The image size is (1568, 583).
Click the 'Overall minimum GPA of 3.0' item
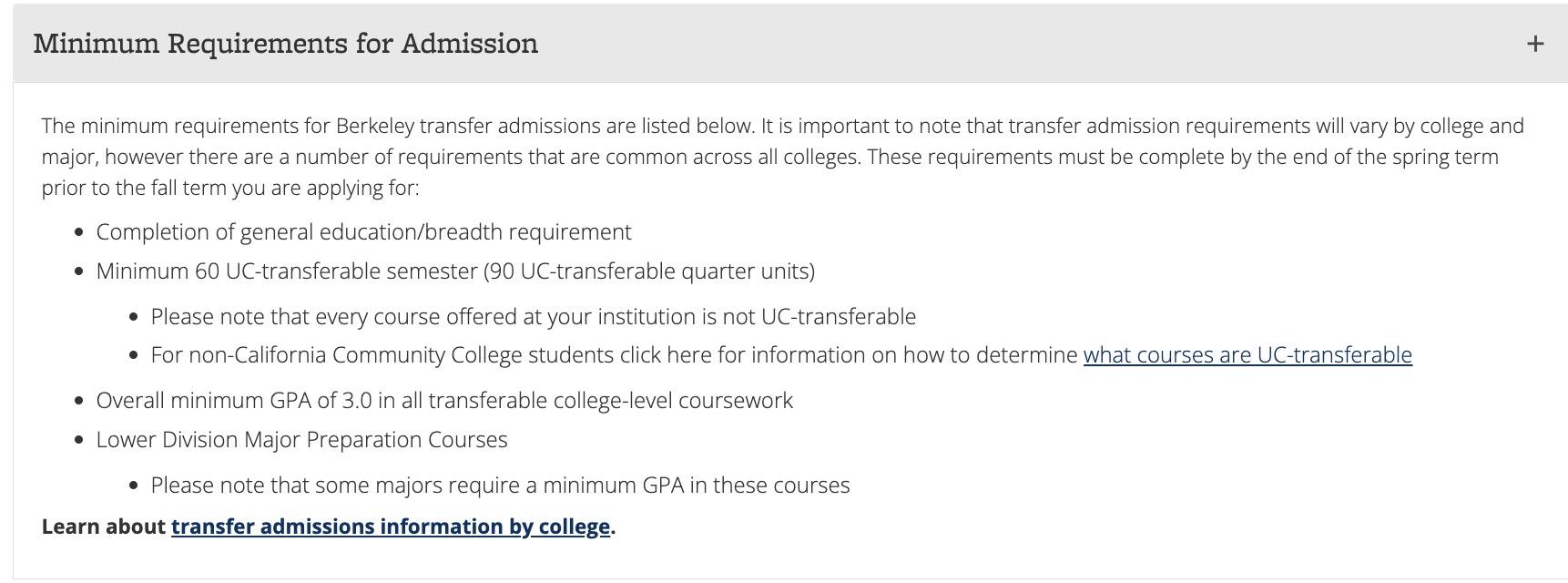tap(444, 401)
